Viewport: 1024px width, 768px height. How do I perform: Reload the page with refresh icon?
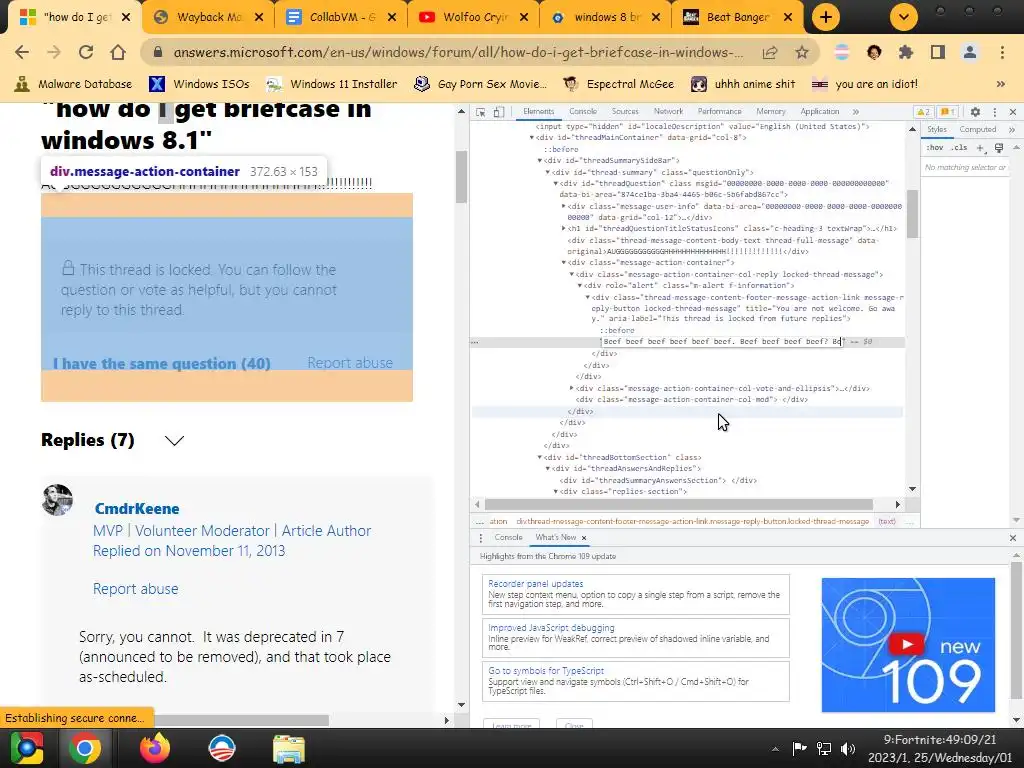(86, 52)
